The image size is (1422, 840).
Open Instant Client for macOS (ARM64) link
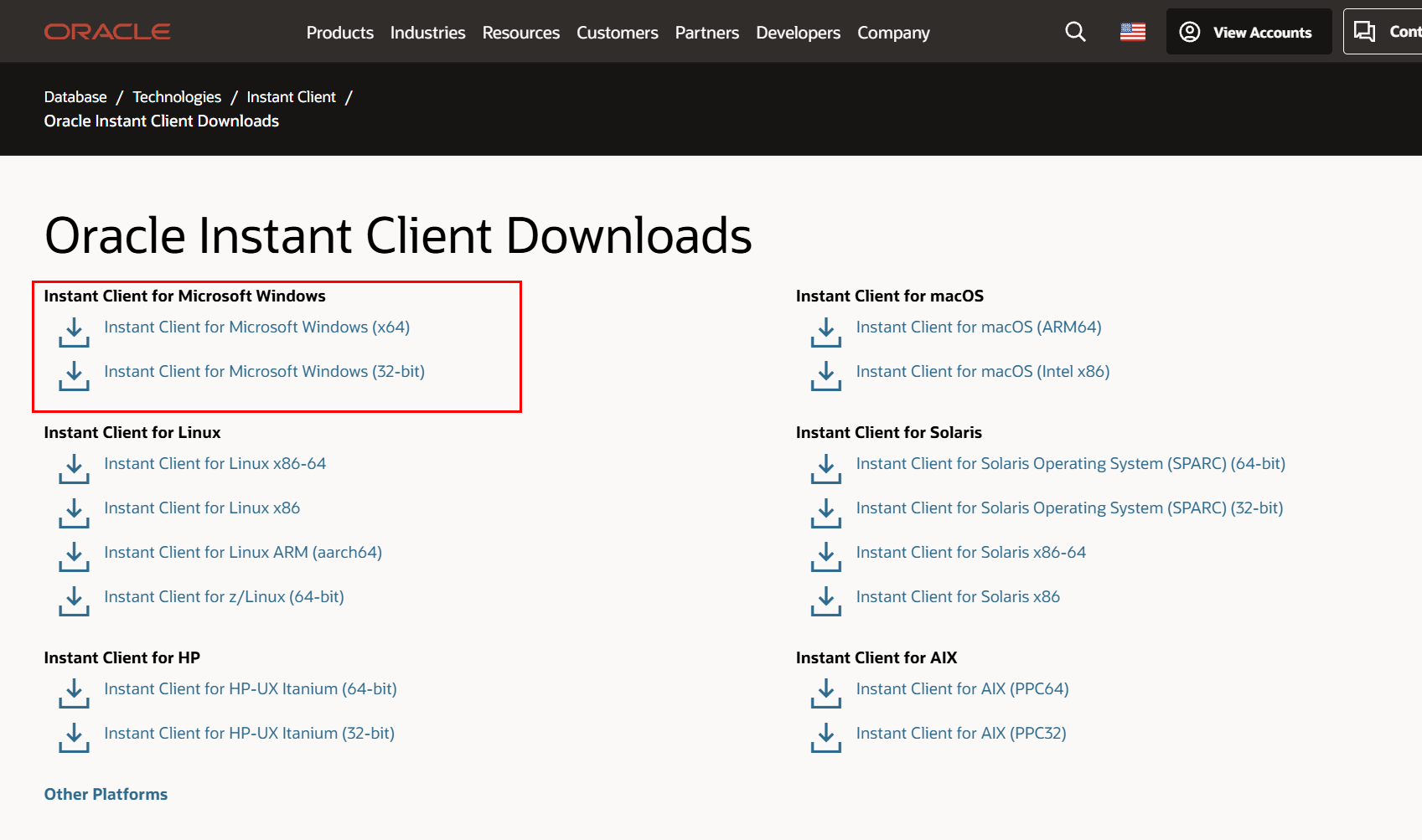tap(979, 327)
